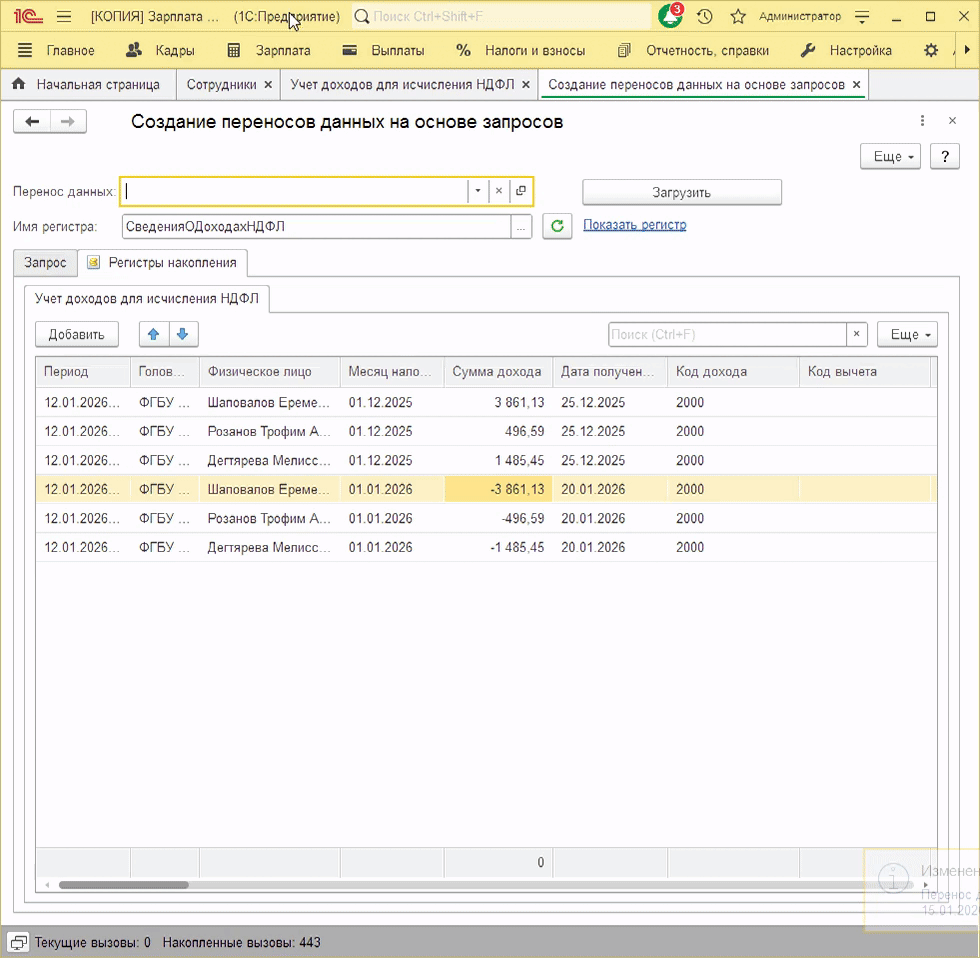Open service settings lines icon near Администратор
This screenshot has width=980, height=958.
862,17
